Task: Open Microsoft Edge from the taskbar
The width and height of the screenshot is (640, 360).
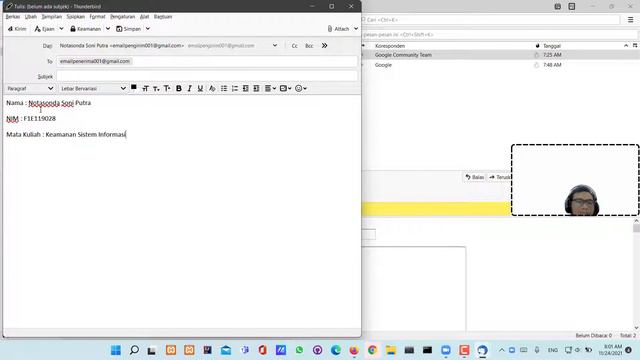Action: [x=336, y=350]
